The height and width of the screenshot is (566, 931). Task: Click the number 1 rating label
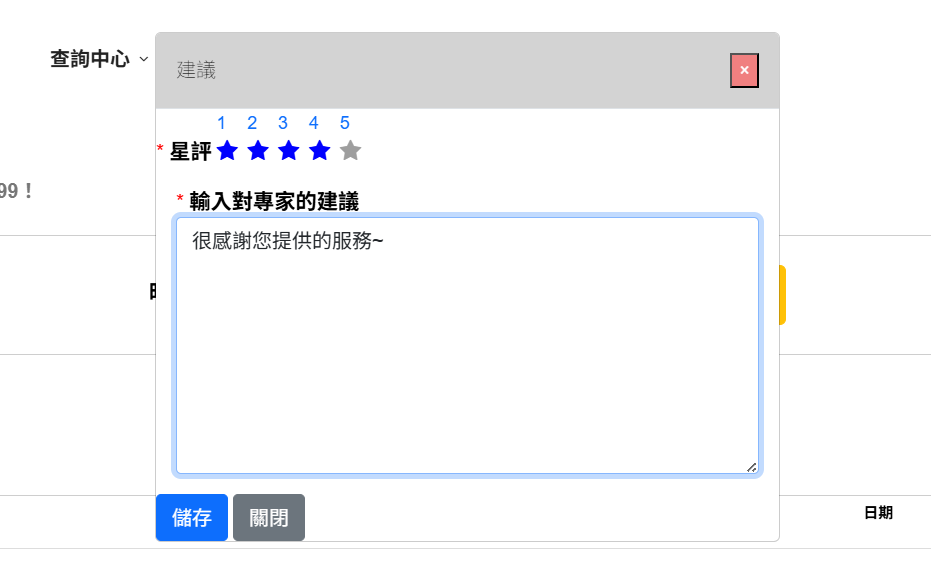click(x=221, y=123)
